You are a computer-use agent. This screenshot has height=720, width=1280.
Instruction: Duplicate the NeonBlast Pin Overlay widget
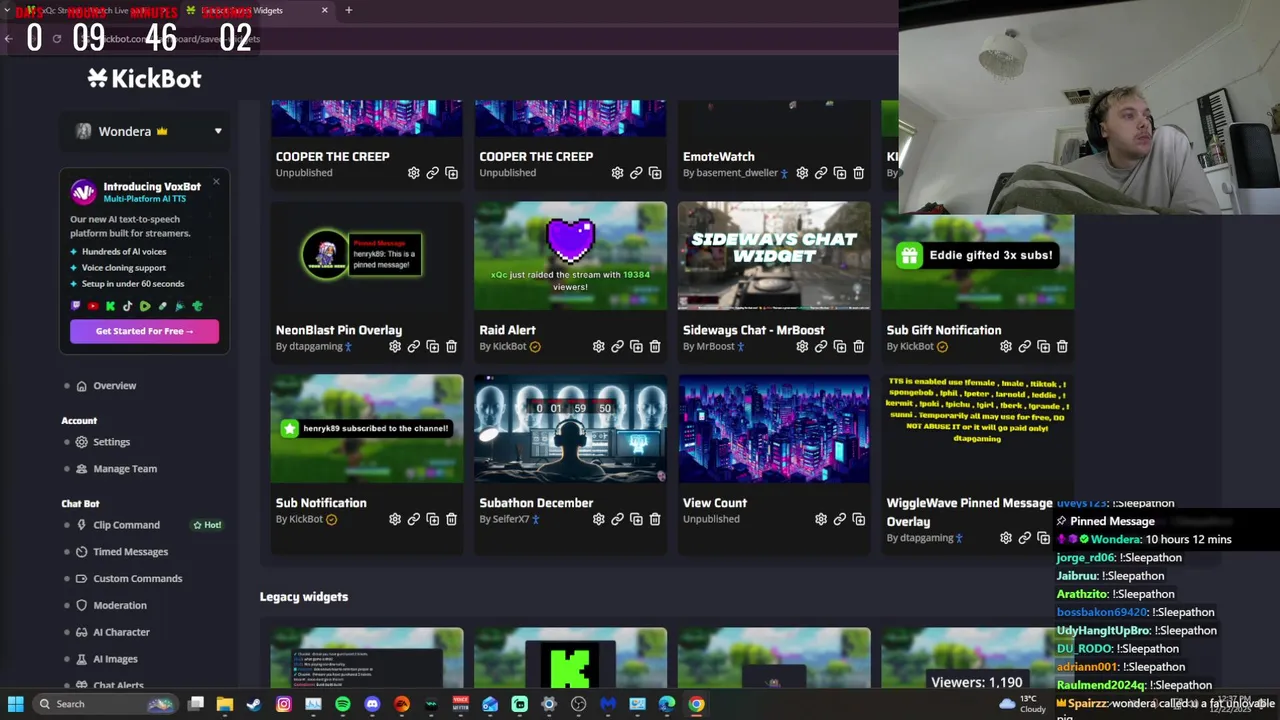pyautogui.click(x=433, y=346)
